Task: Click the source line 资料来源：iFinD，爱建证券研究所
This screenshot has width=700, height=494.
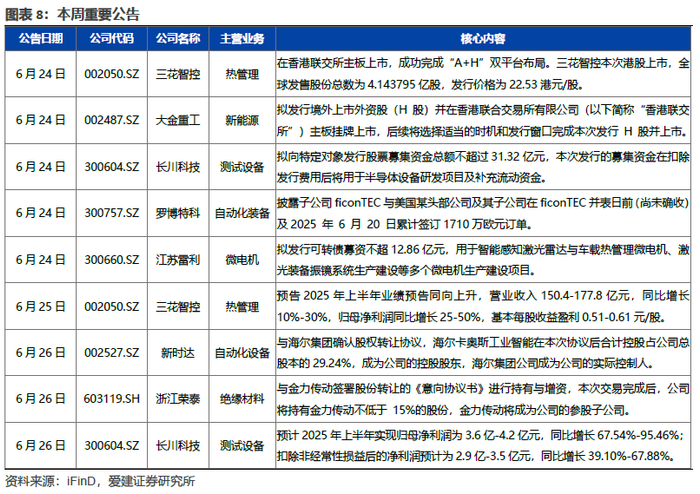Action: pyautogui.click(x=100, y=481)
